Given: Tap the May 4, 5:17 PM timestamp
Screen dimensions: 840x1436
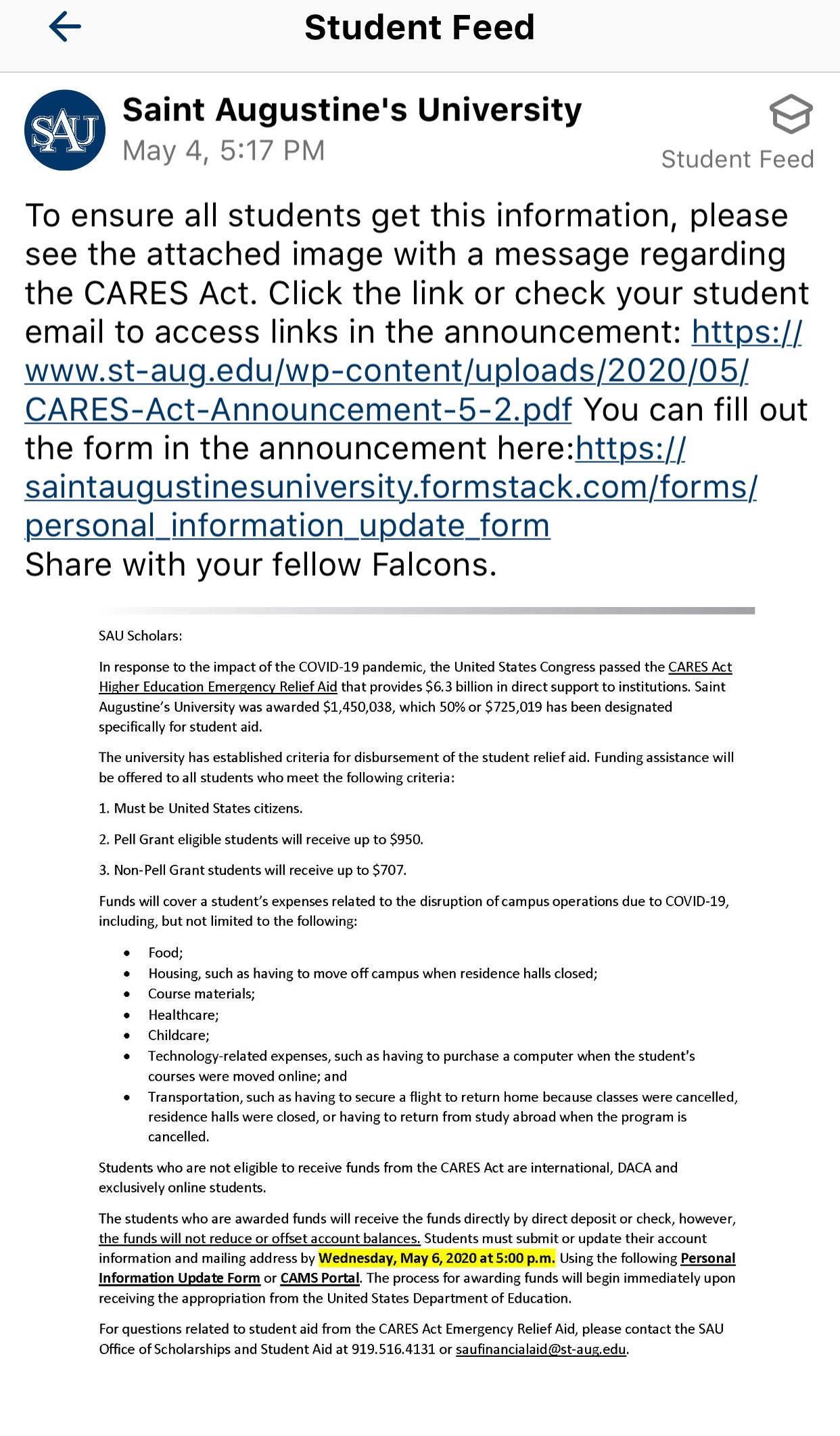Looking at the screenshot, I should tap(223, 151).
